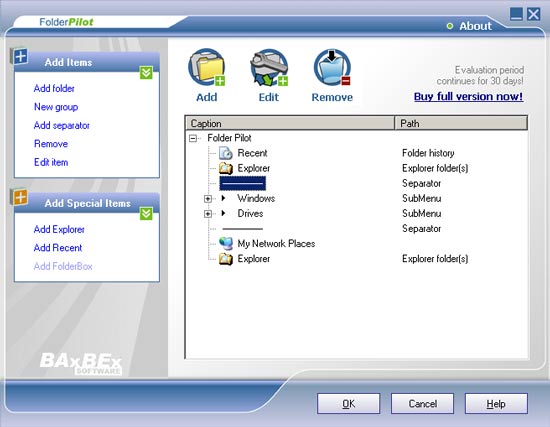Click the blue plus icon beside Add Items
Screen dimensions: 550x427
[19, 56]
